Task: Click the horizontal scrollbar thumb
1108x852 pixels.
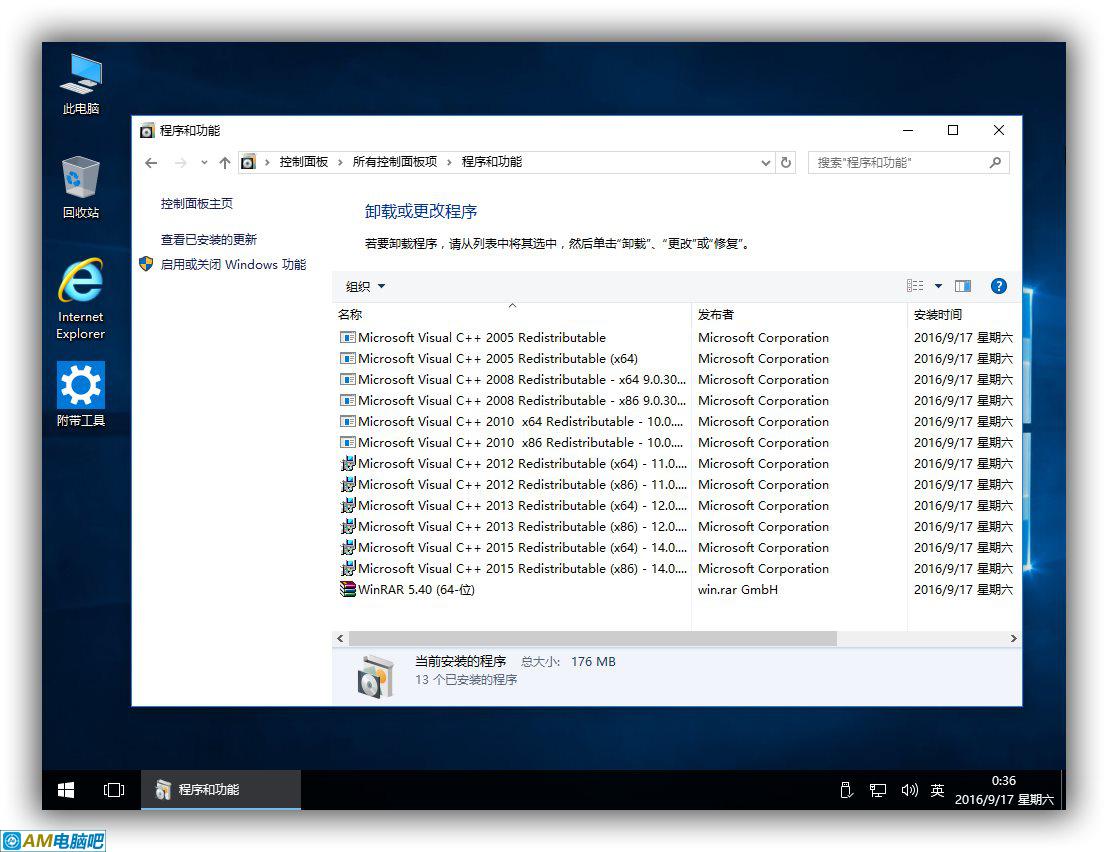Action: click(x=593, y=639)
